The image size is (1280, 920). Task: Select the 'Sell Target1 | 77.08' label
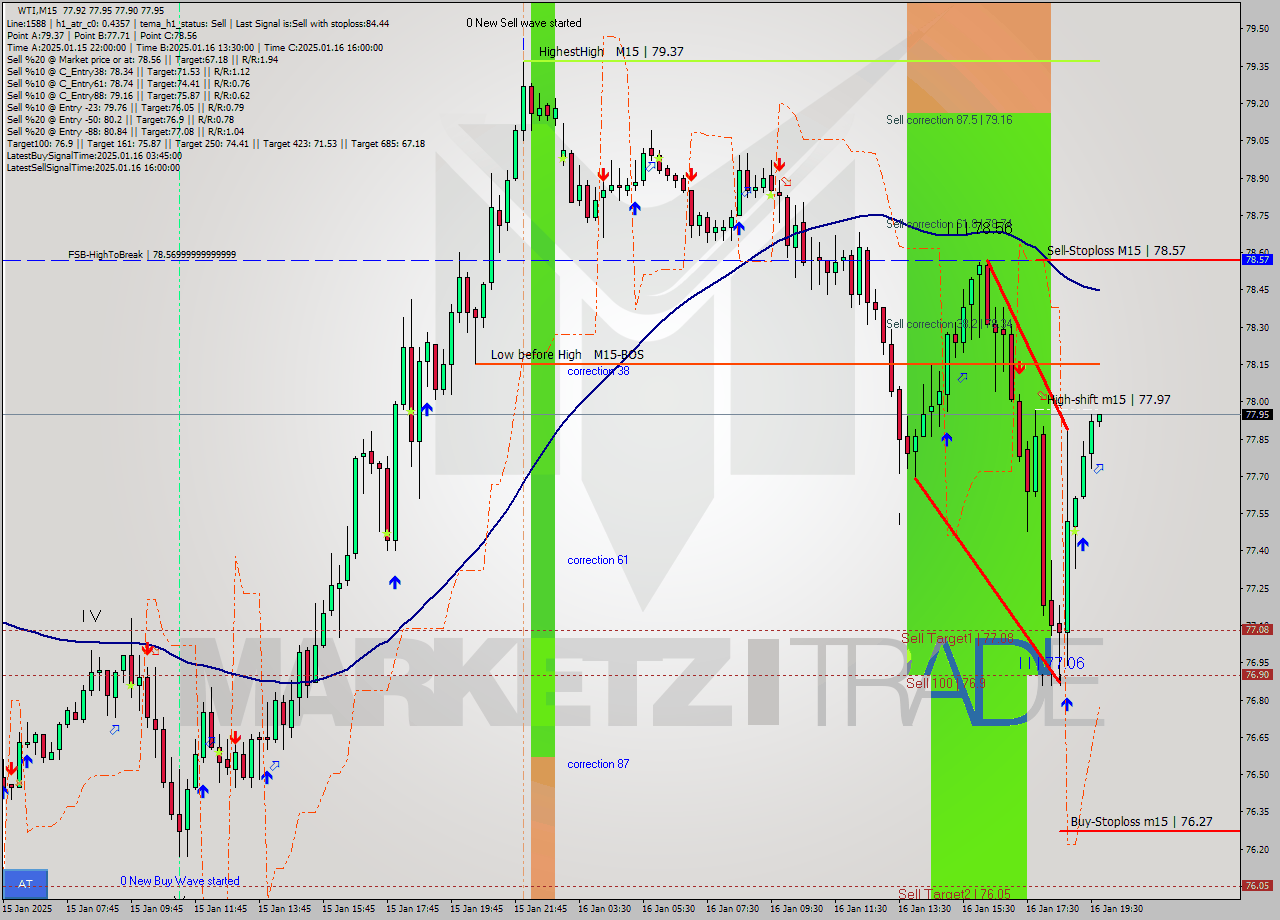tap(957, 638)
